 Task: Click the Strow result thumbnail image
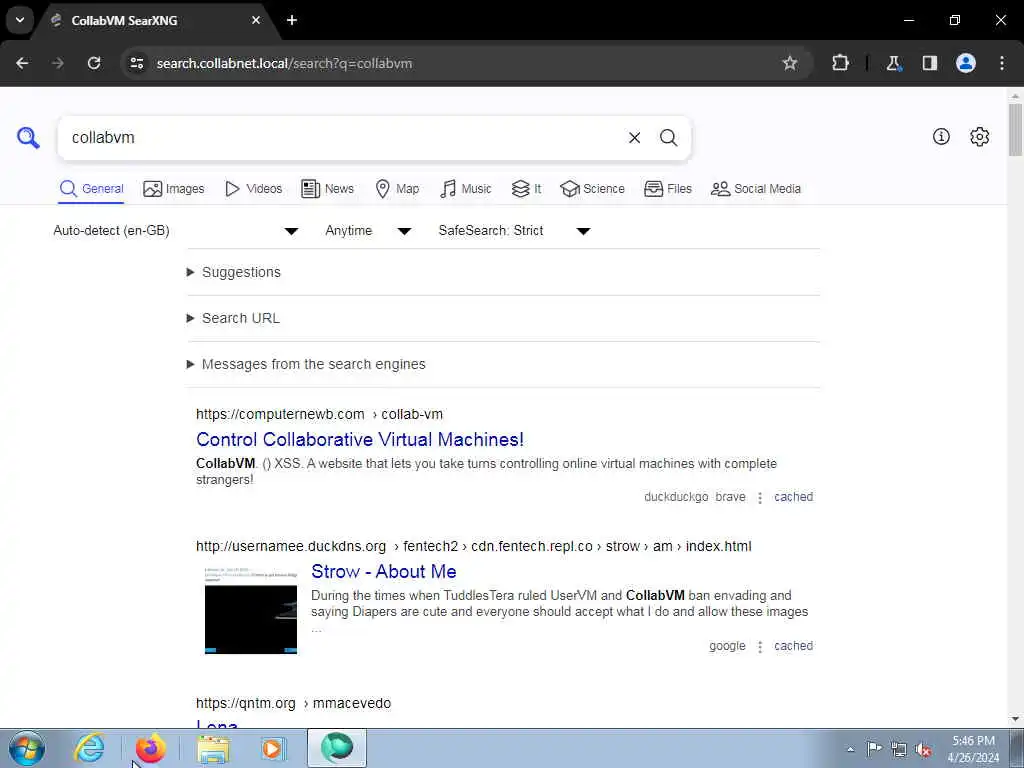(251, 610)
